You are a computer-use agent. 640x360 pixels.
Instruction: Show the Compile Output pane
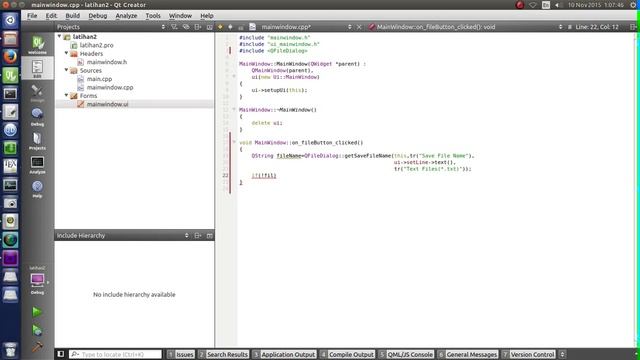coord(347,354)
